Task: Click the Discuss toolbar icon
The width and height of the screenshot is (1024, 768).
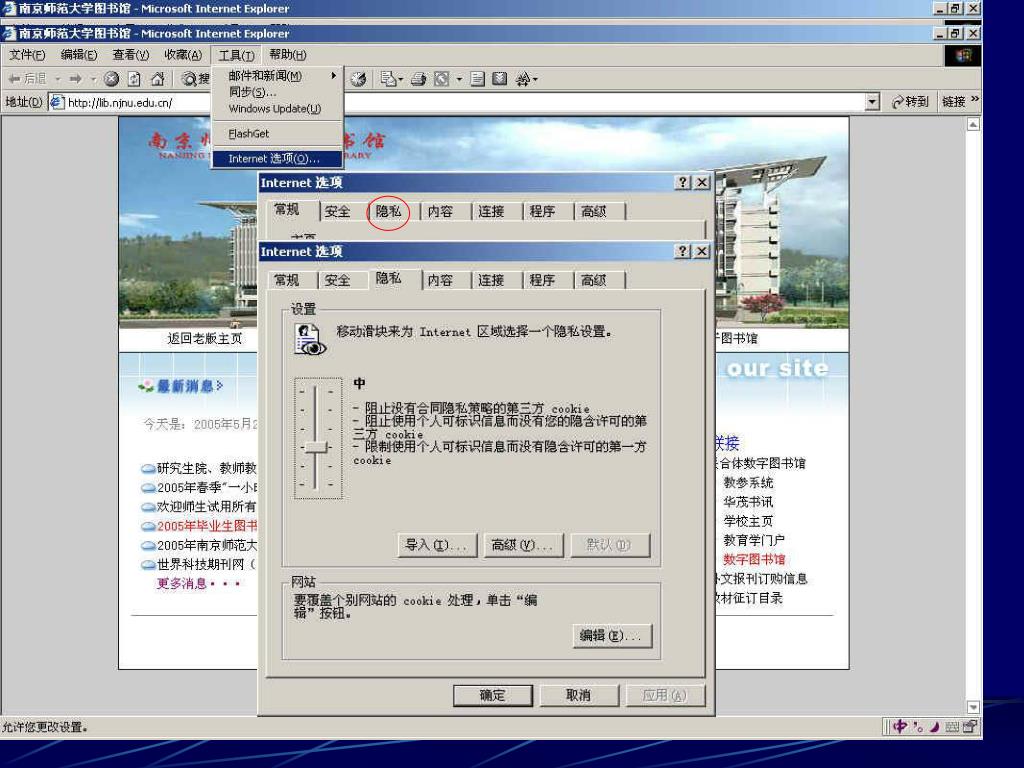Action: coord(477,79)
